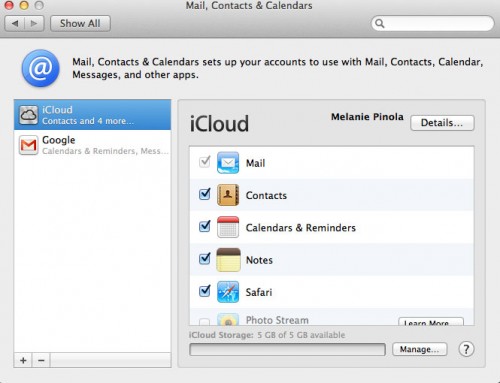Click the 'Notes' service label
Viewport: 500px width, 383px height.
[x=259, y=260]
